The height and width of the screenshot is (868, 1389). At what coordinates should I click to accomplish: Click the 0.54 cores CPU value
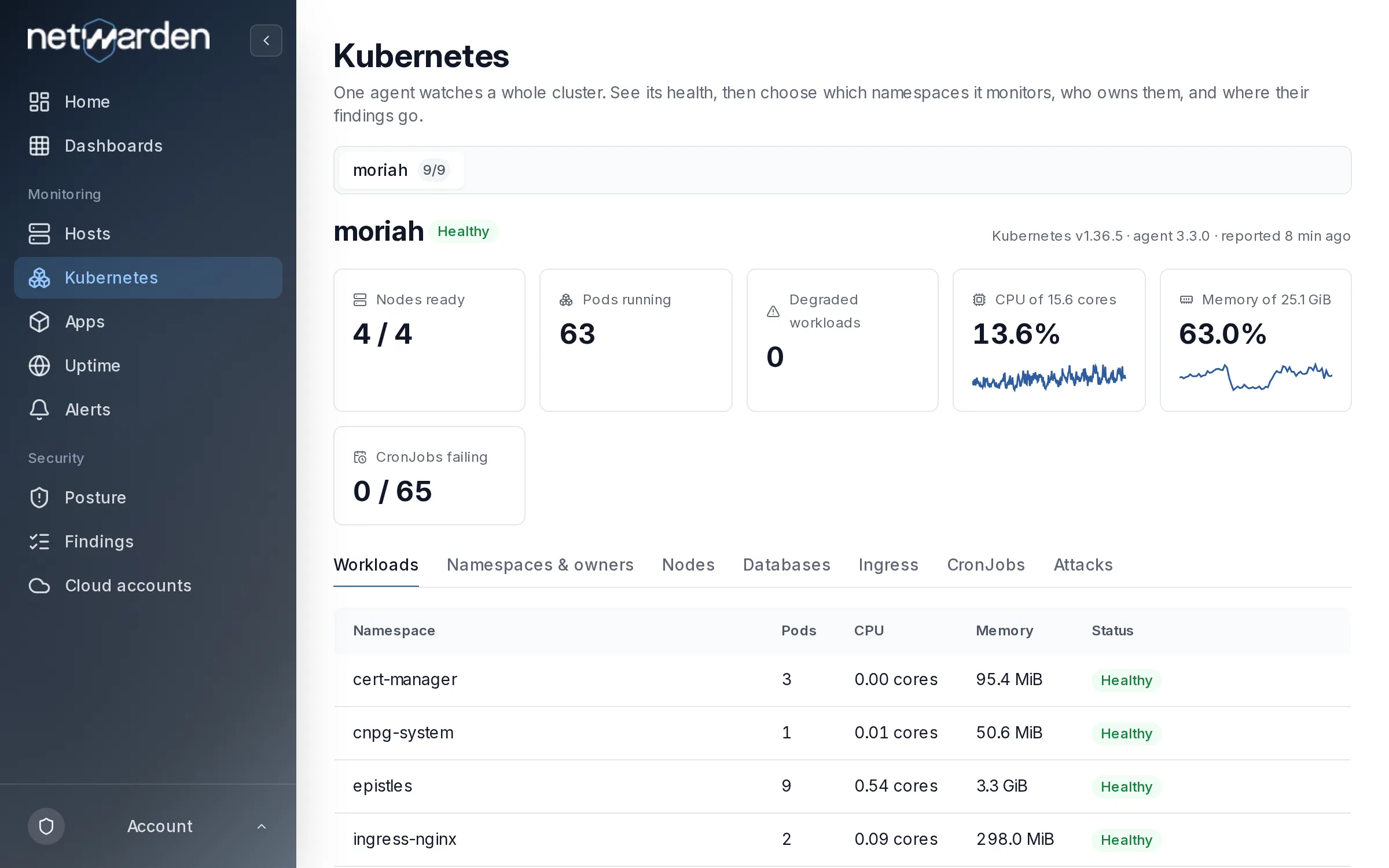point(896,786)
